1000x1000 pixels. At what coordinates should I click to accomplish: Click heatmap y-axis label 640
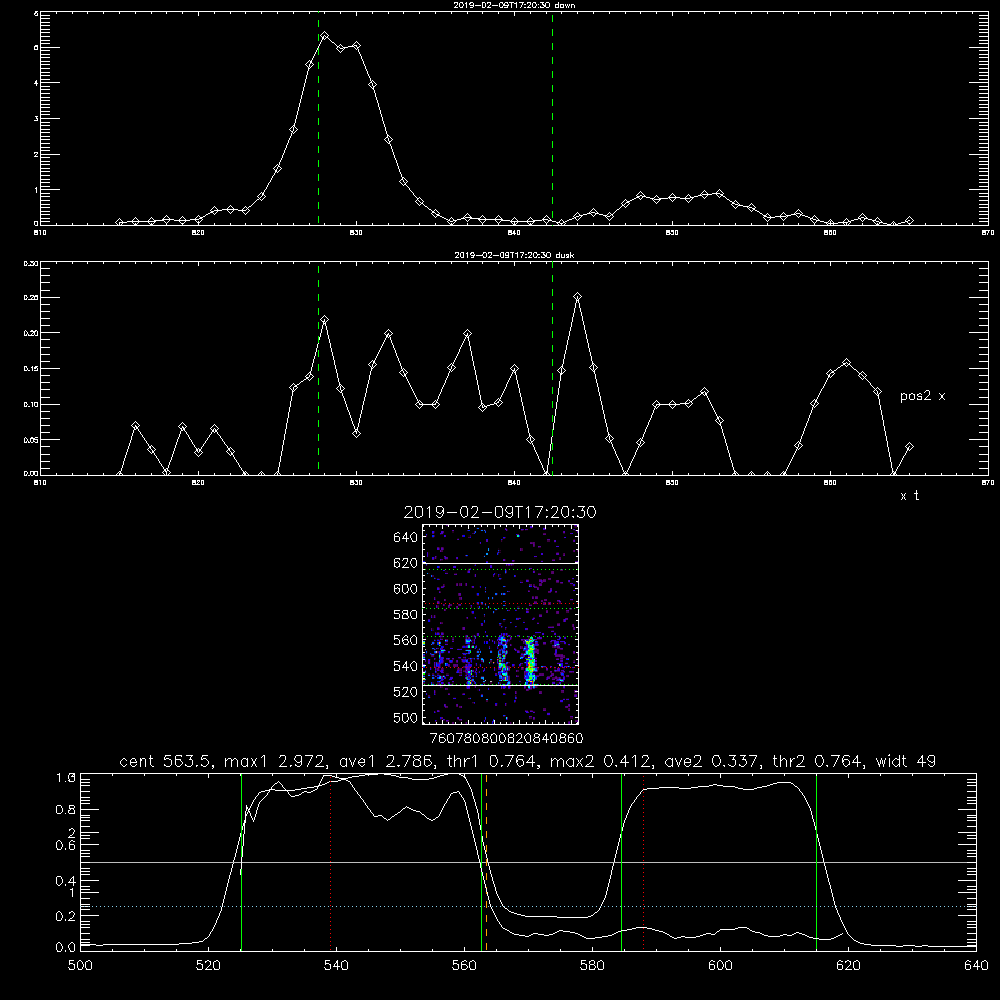coord(406,538)
